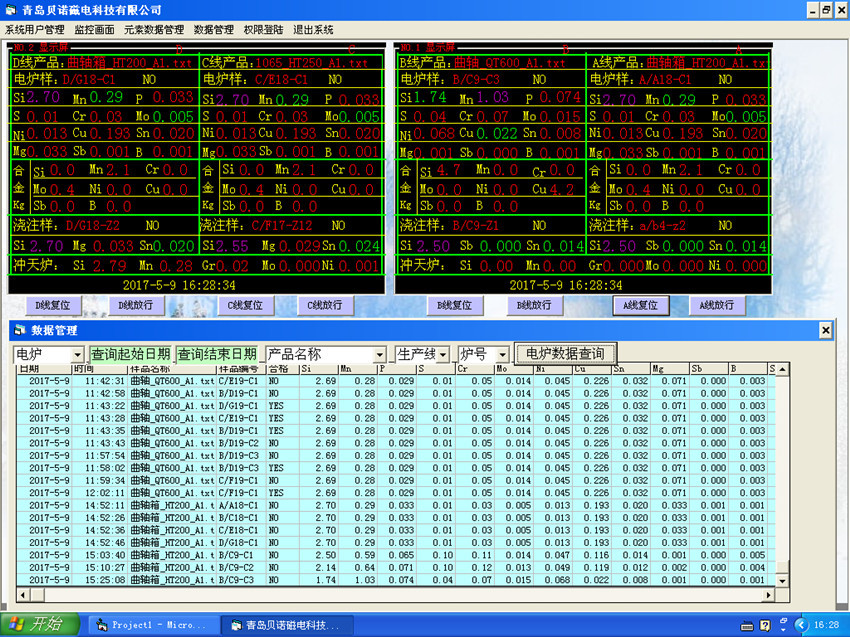
Task: Open the 监控画面 menu
Action: point(94,30)
